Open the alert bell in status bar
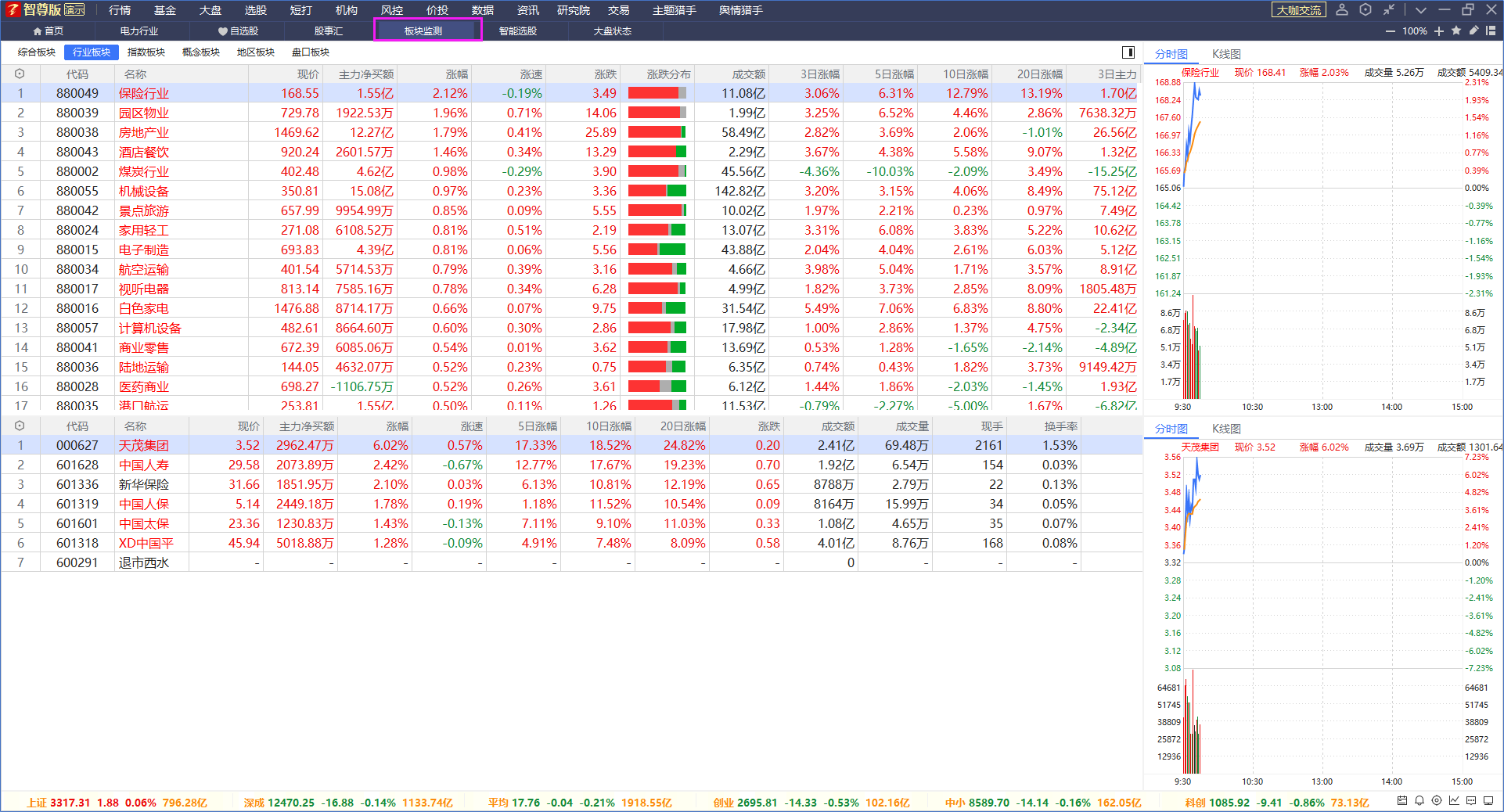Image resolution: width=1504 pixels, height=812 pixels. [1419, 801]
